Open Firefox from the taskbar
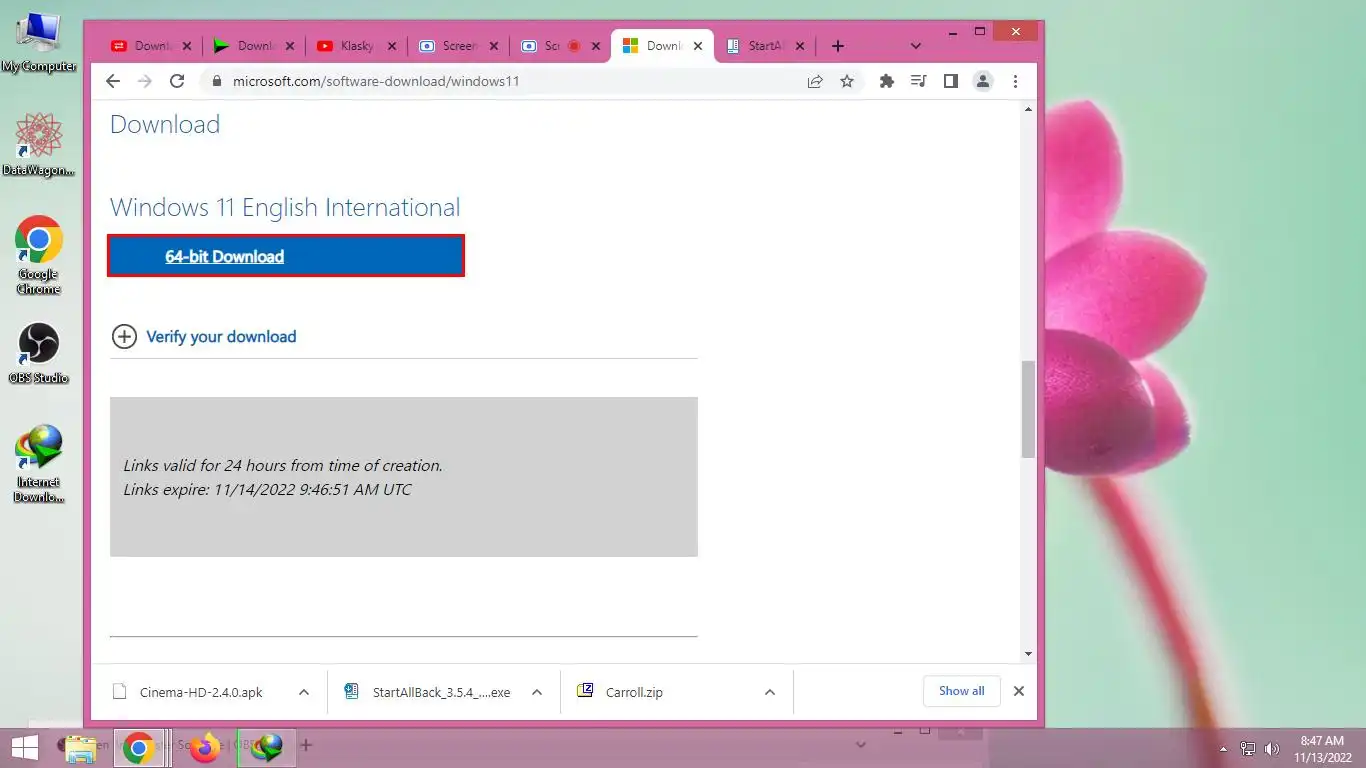1366x768 pixels. [x=205, y=747]
